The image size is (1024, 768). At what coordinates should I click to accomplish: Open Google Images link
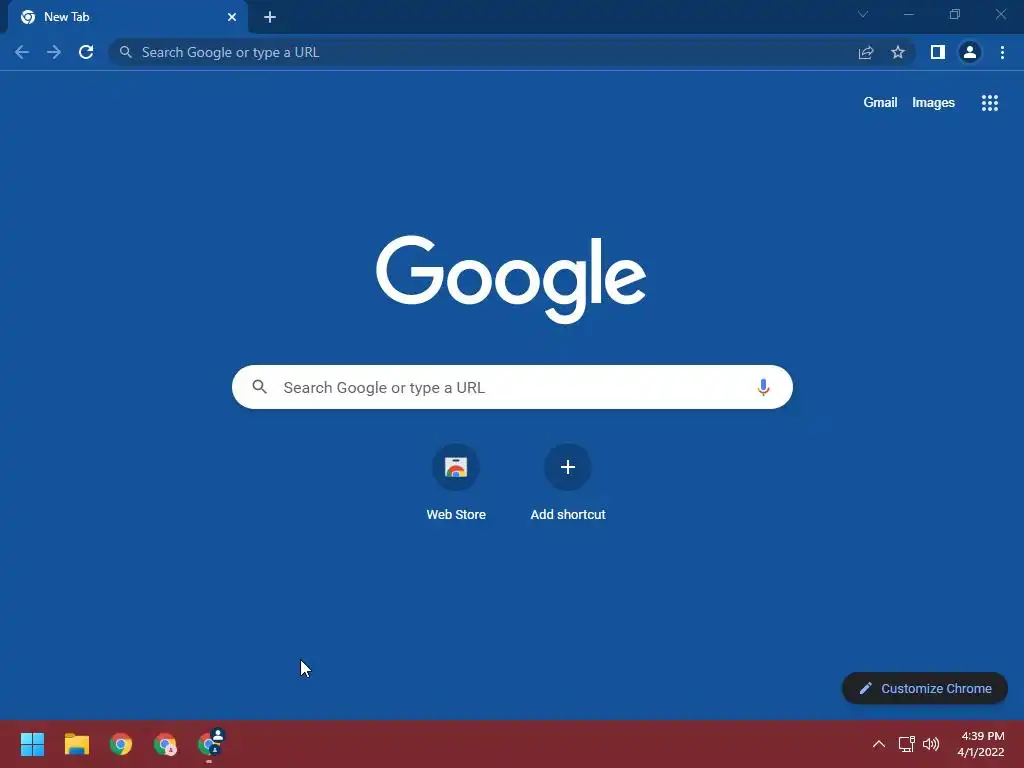point(933,103)
